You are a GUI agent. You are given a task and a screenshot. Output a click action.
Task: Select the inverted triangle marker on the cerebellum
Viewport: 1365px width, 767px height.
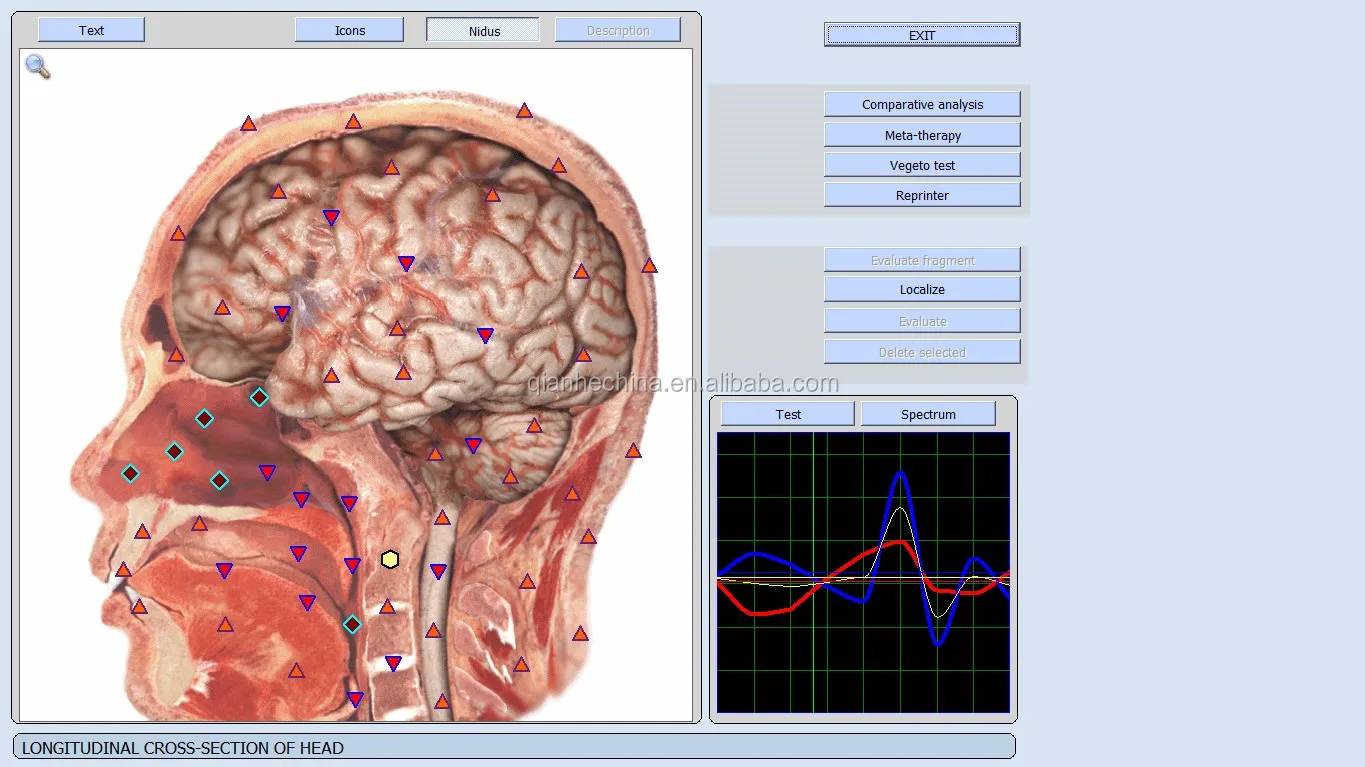(x=473, y=445)
